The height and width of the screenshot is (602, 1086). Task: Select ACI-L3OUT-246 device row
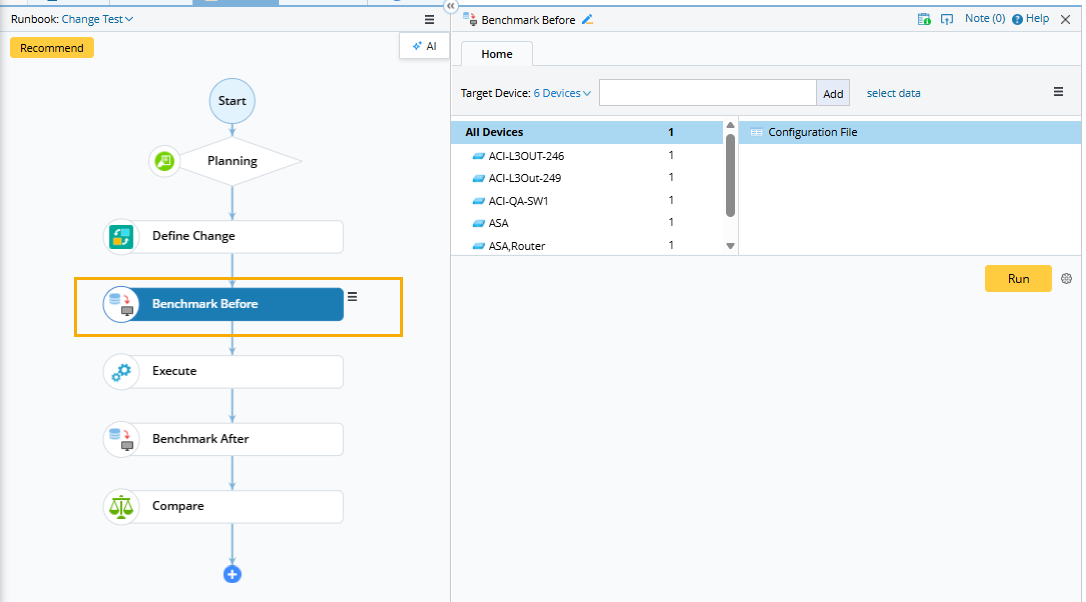point(587,156)
